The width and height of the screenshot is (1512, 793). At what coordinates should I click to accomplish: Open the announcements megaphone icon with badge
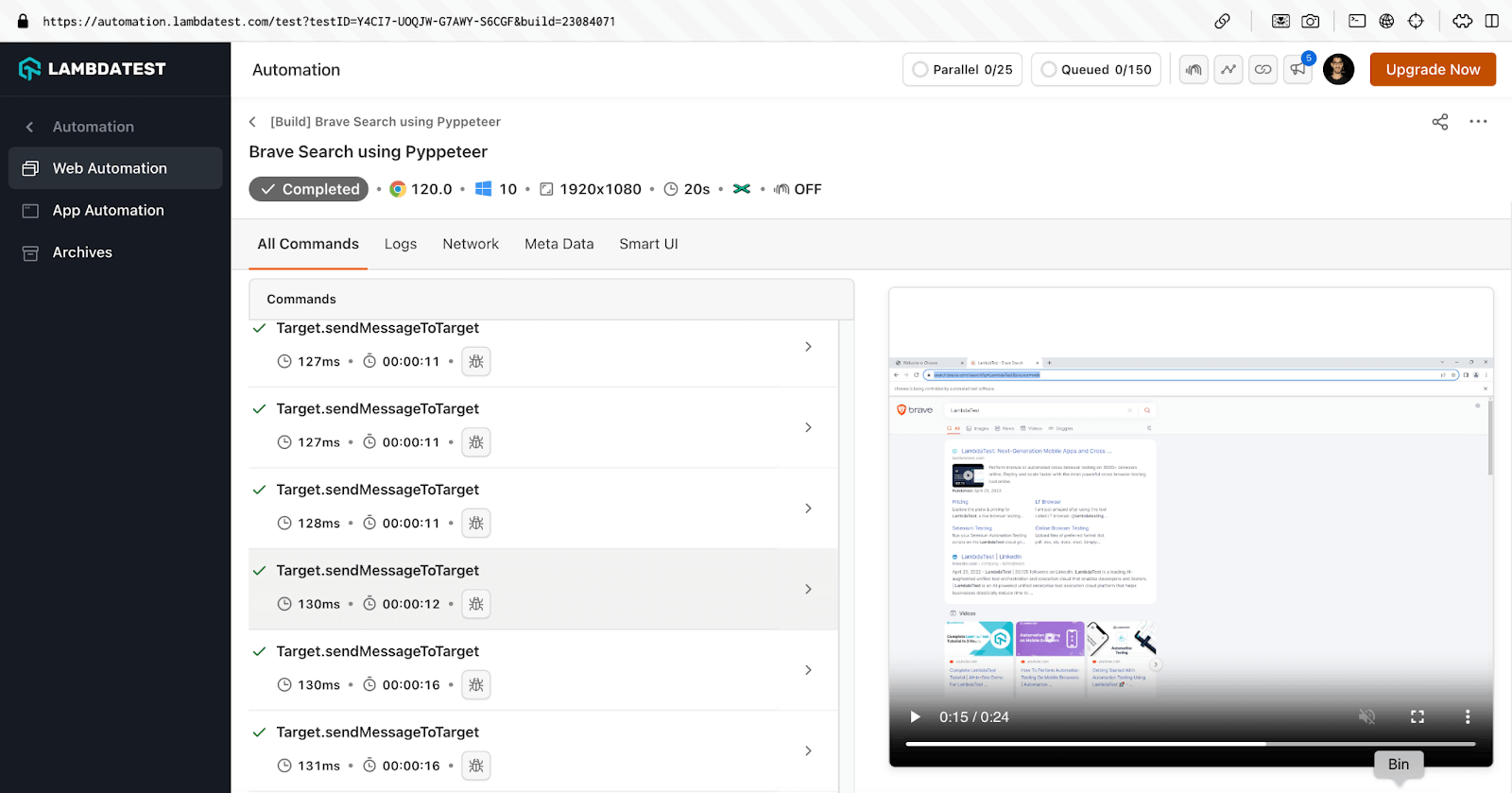[x=1298, y=69]
